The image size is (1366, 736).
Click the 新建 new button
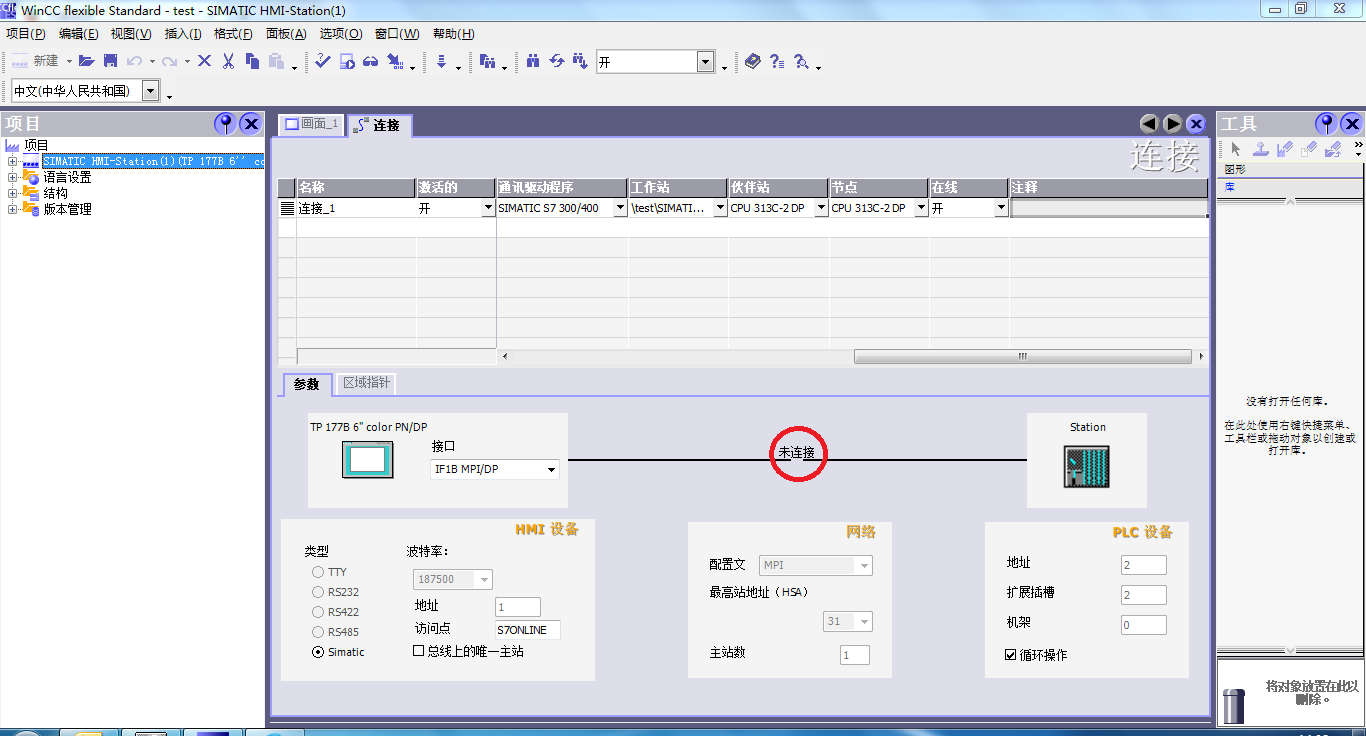[x=37, y=62]
